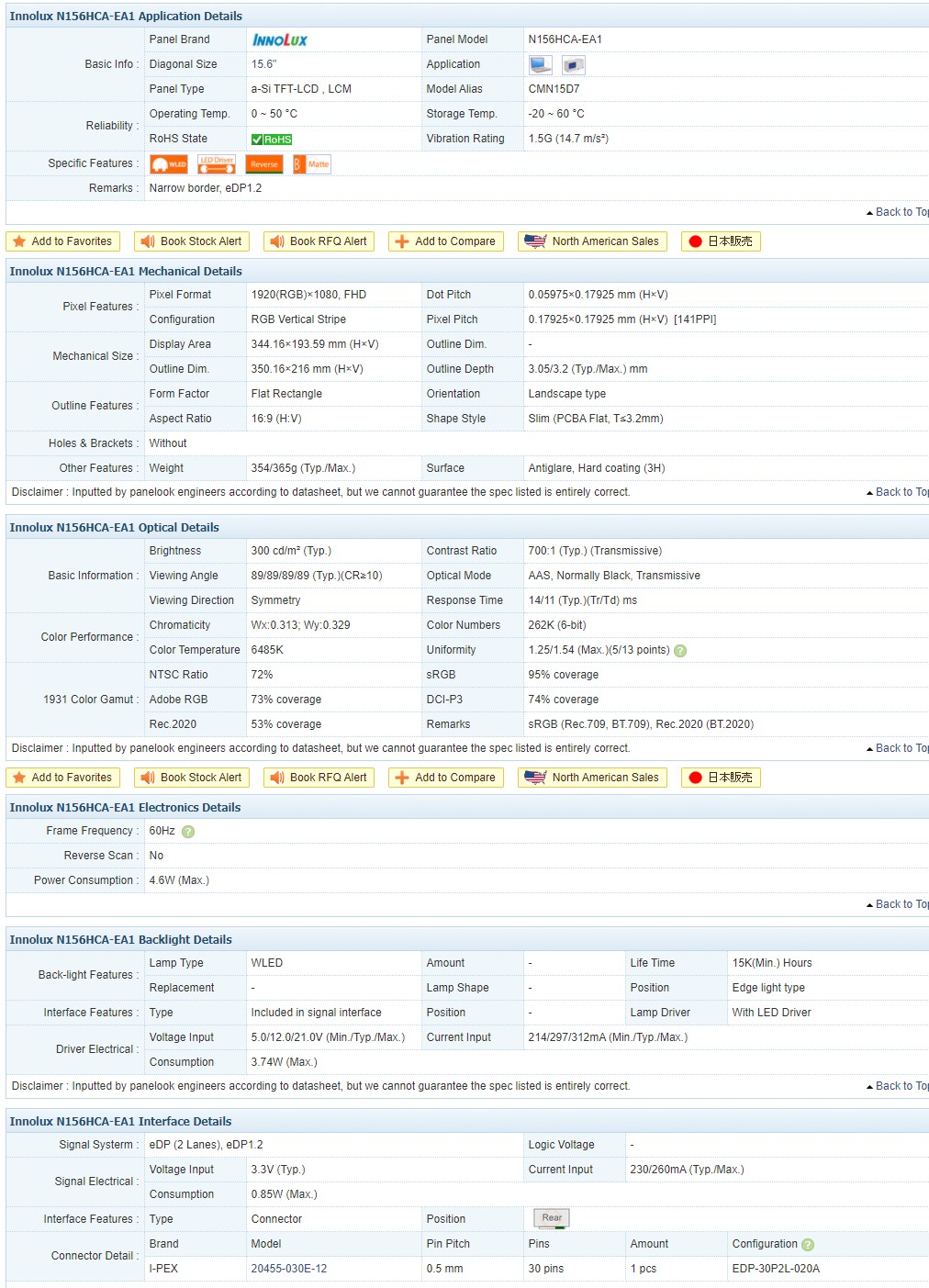Open the Frame Frequency help question mark
The image size is (929, 1288).
[188, 832]
